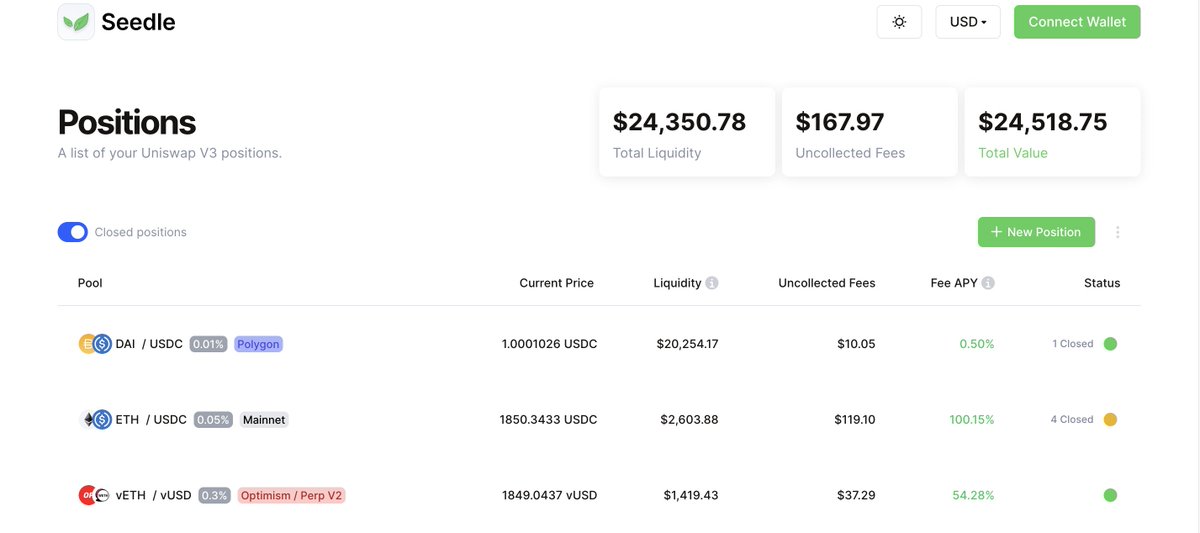Click the $37.29 uncollected fees value
This screenshot has width=1200, height=533.
click(856, 495)
